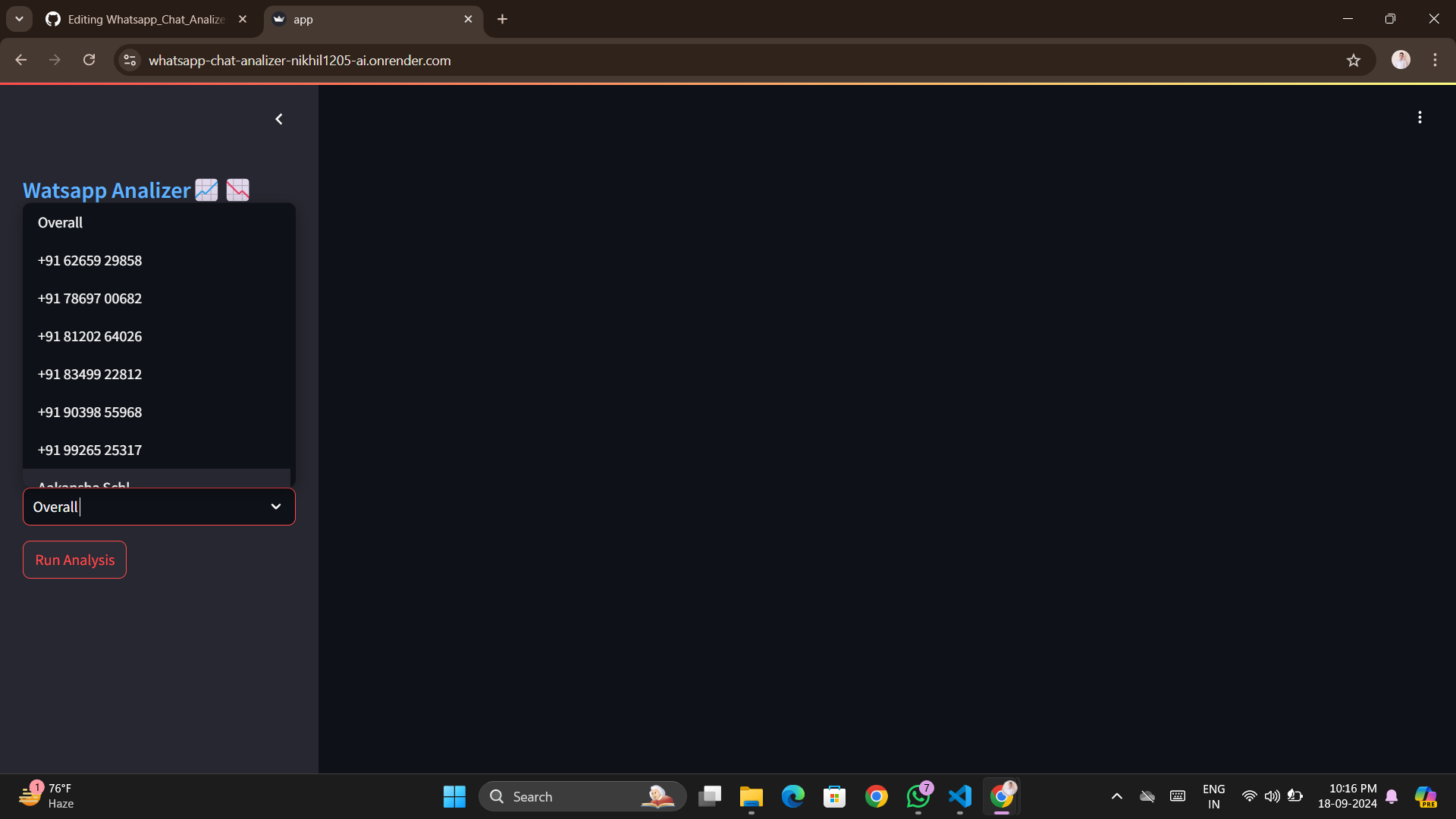Select Overall option from the list
This screenshot has width=1456, height=819.
[x=61, y=223]
